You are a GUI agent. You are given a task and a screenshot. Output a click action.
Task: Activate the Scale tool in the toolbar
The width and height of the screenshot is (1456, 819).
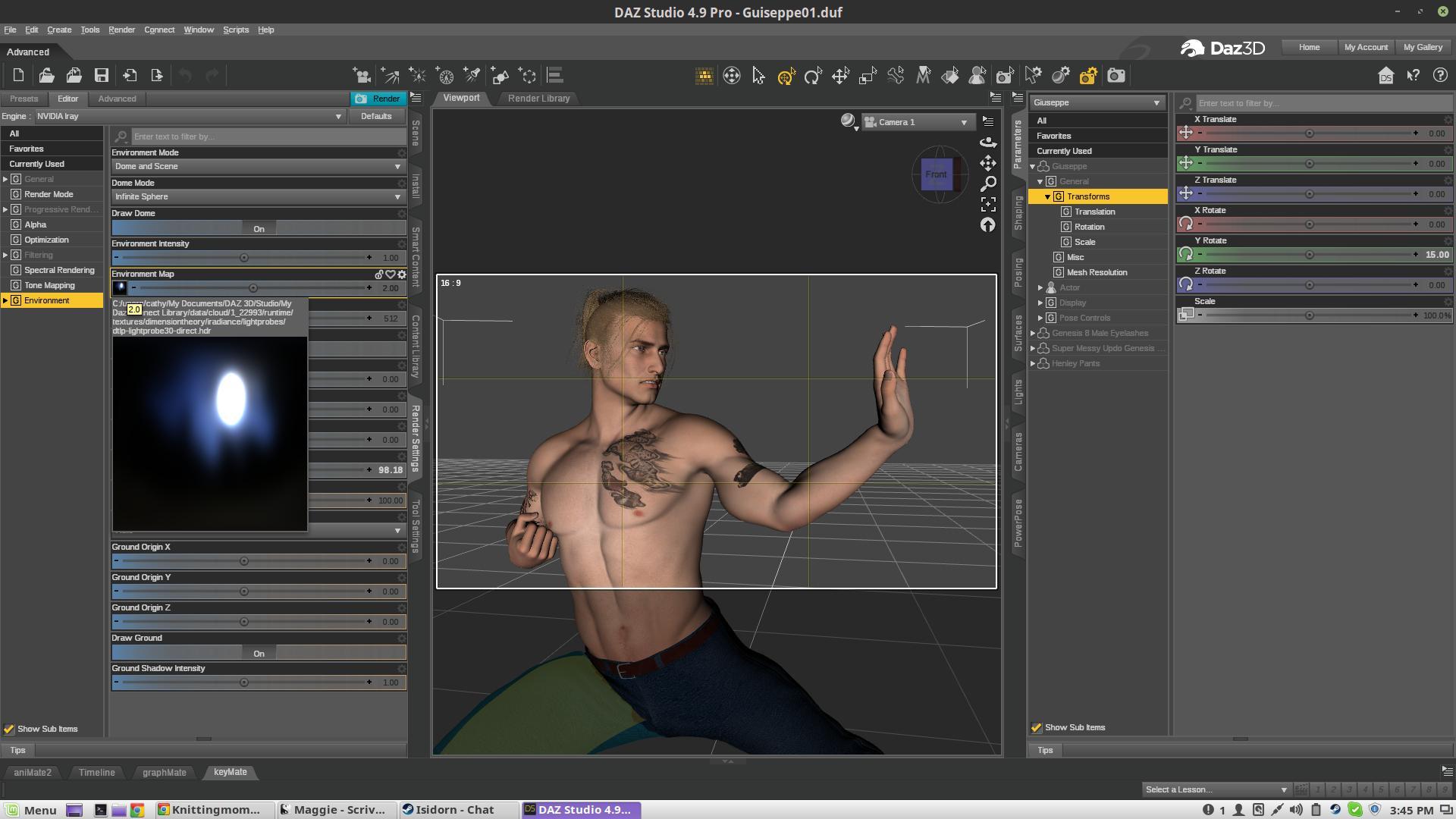868,76
